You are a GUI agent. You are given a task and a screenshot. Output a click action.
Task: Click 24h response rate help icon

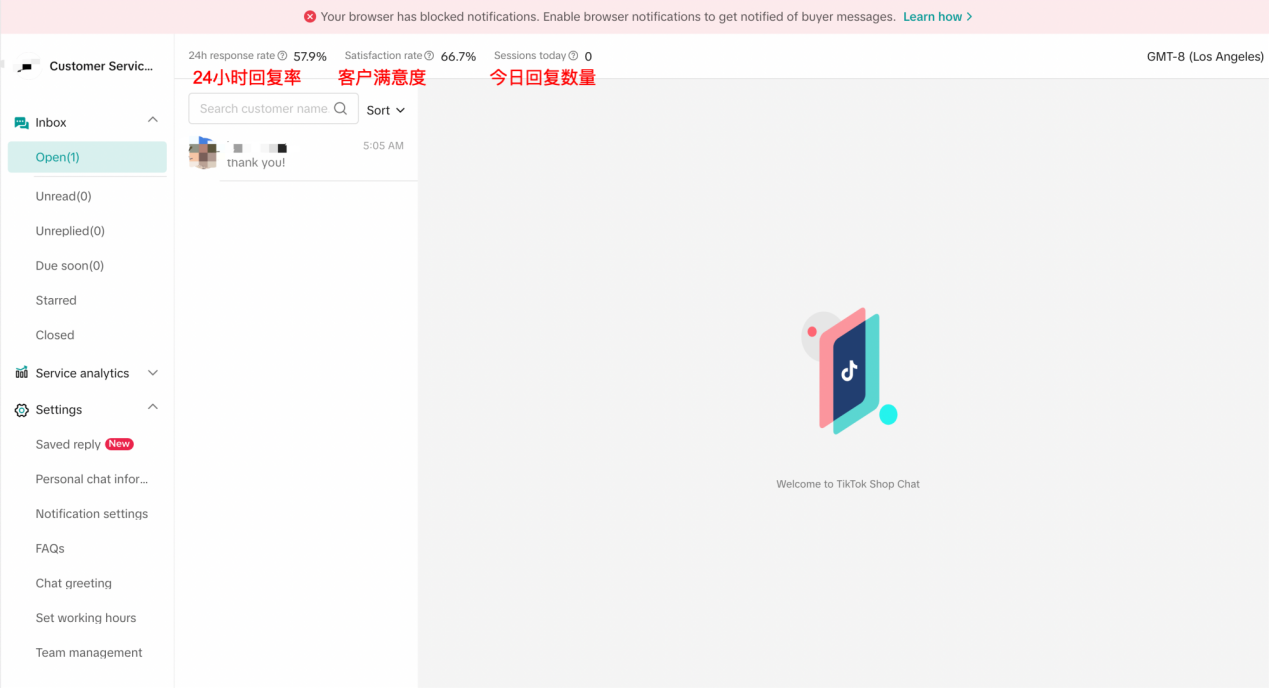(x=283, y=56)
